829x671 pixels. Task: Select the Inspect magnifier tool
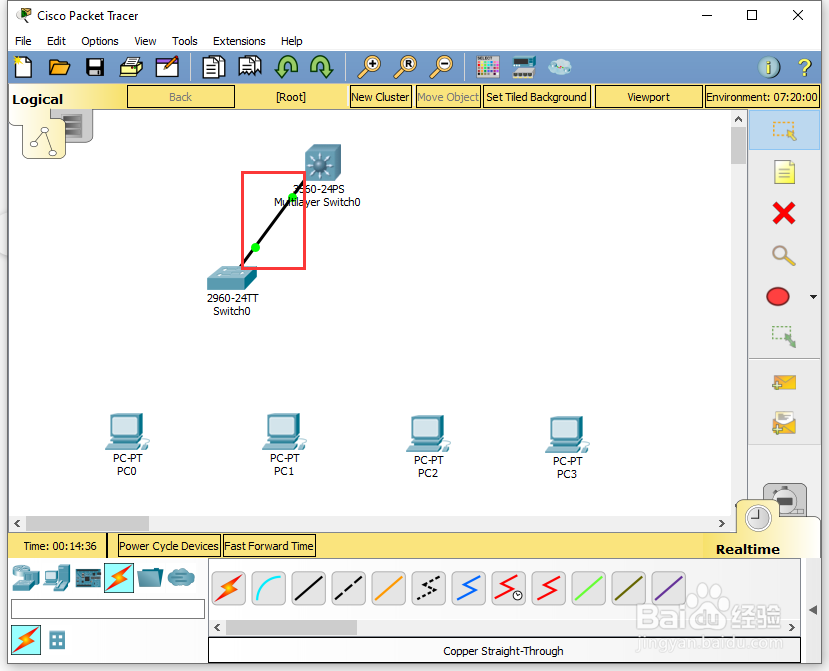click(784, 256)
